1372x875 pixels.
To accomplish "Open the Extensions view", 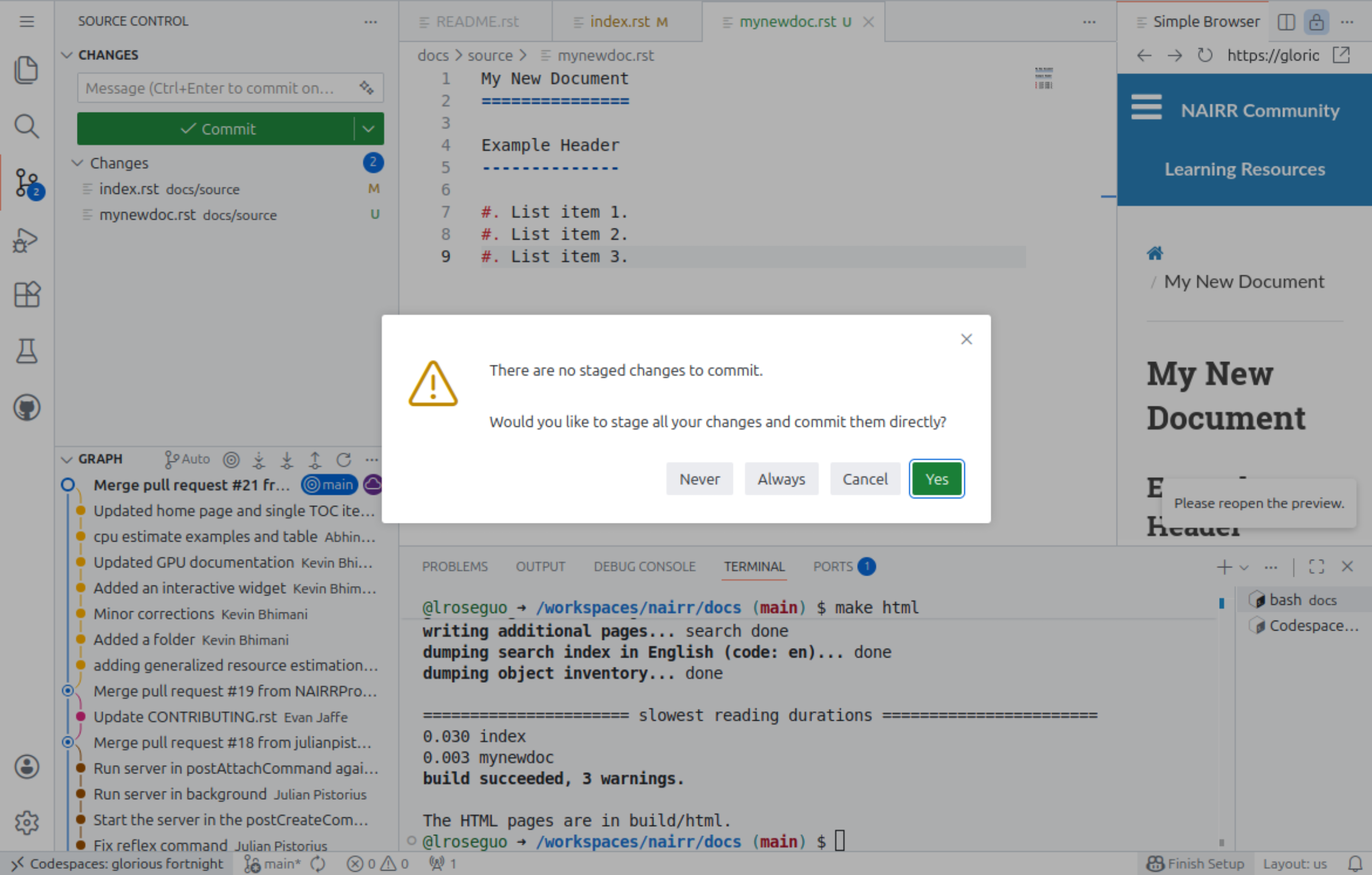I will pos(27,294).
